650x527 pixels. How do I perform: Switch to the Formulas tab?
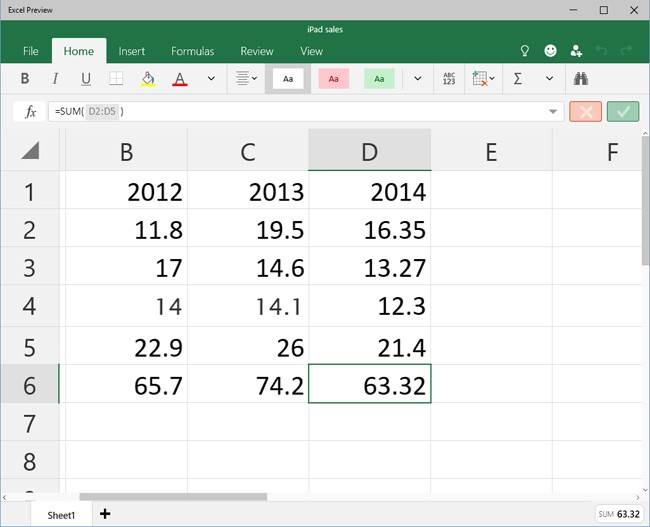click(193, 51)
